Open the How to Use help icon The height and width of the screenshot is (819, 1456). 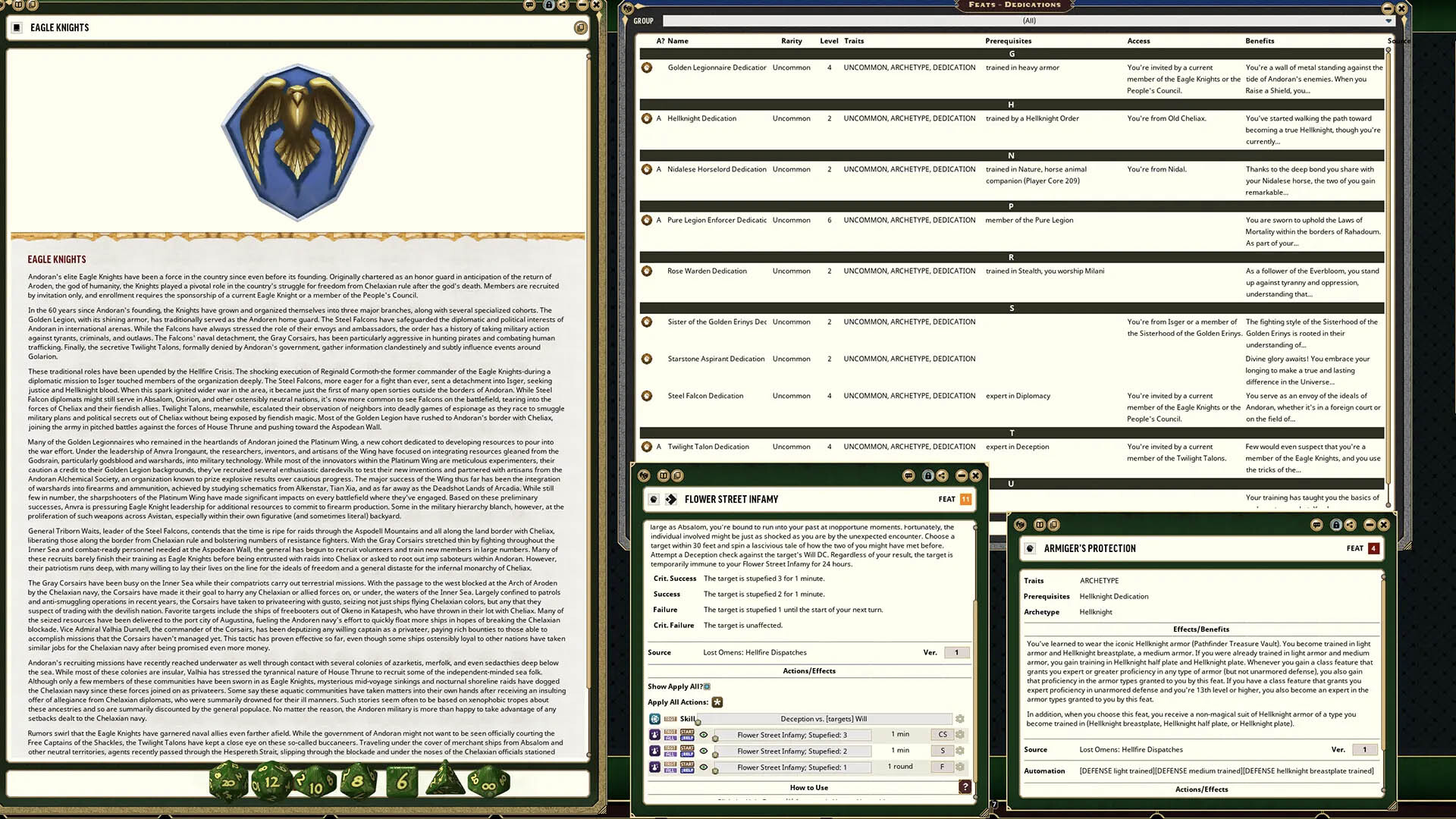point(965,787)
